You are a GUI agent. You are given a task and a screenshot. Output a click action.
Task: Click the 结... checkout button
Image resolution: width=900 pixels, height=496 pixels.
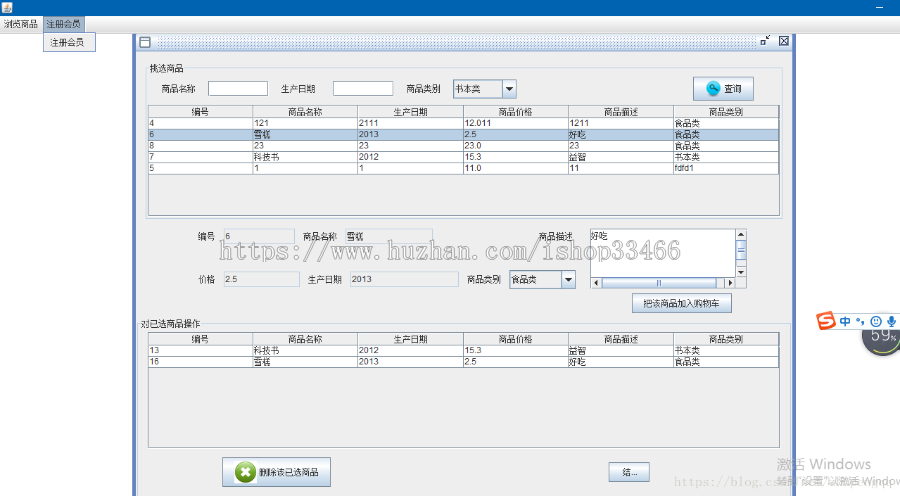(629, 472)
